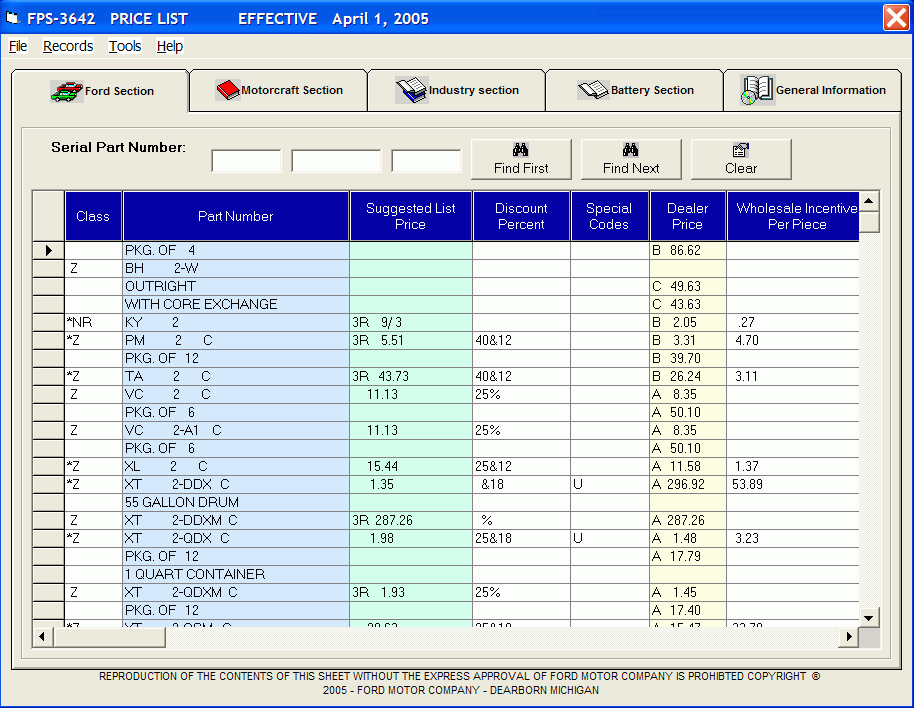
Task: Switch to the Ford Section tab
Action: [x=101, y=91]
